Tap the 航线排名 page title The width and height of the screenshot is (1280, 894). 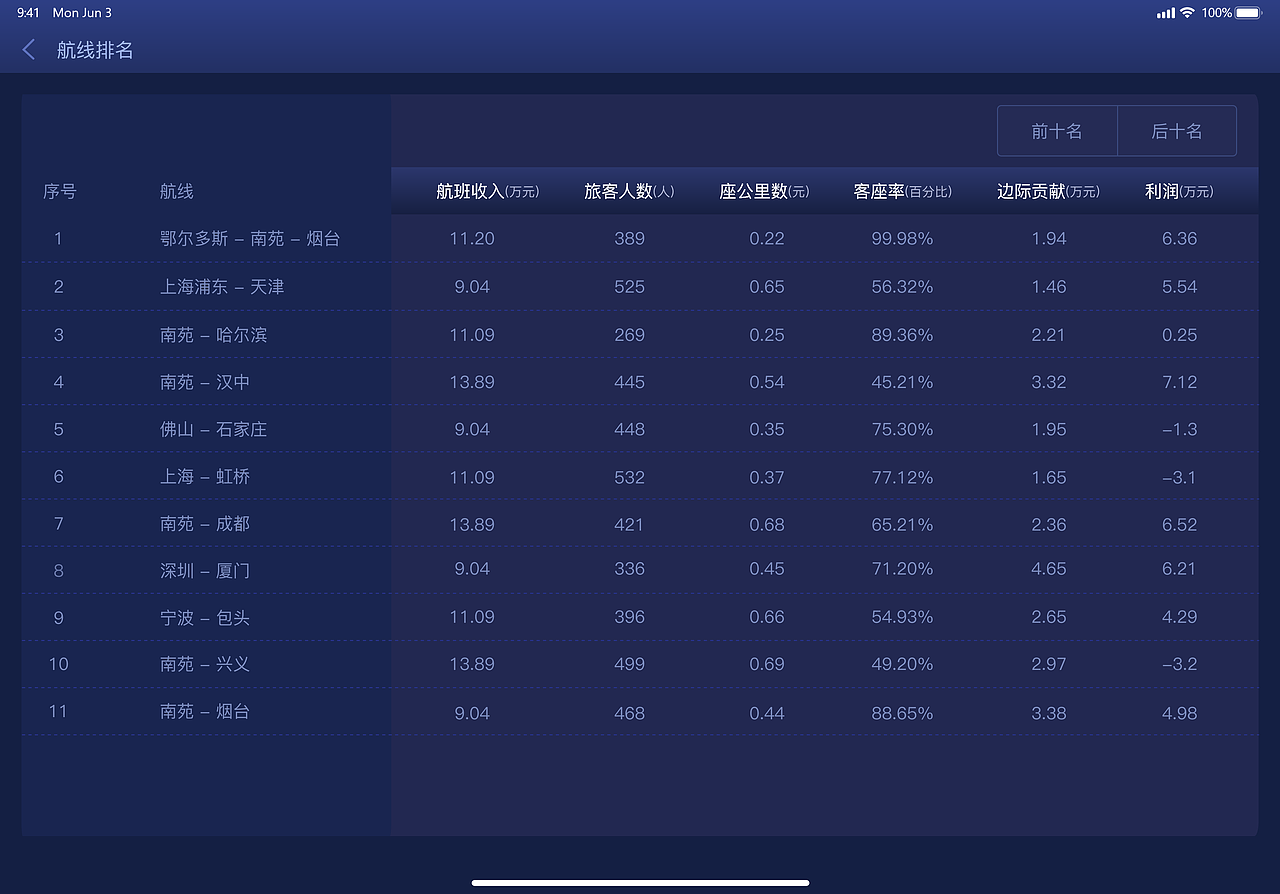pyautogui.click(x=95, y=50)
